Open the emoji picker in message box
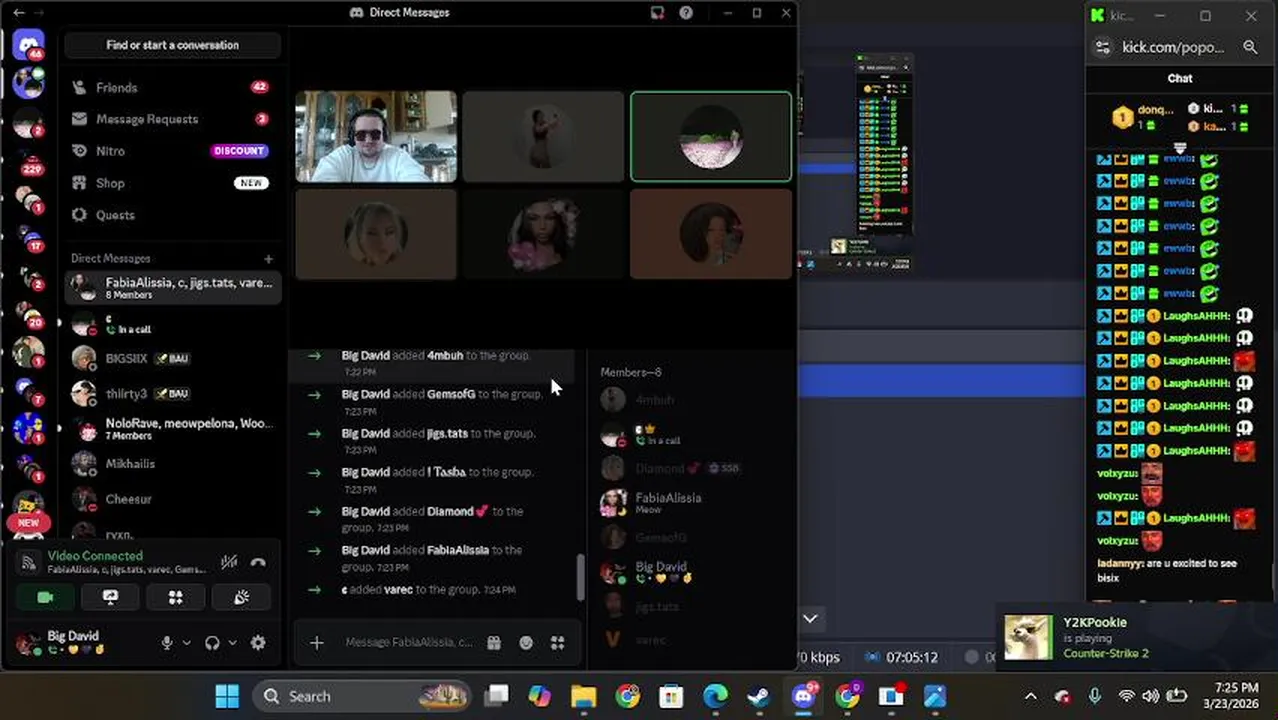The image size is (1278, 720). pos(526,643)
